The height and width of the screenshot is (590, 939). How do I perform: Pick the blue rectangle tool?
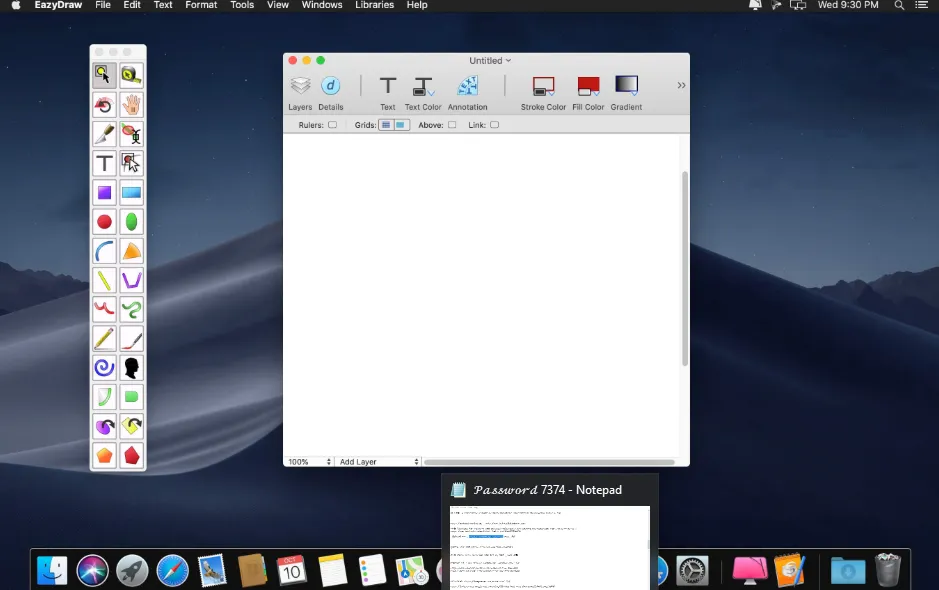(131, 192)
